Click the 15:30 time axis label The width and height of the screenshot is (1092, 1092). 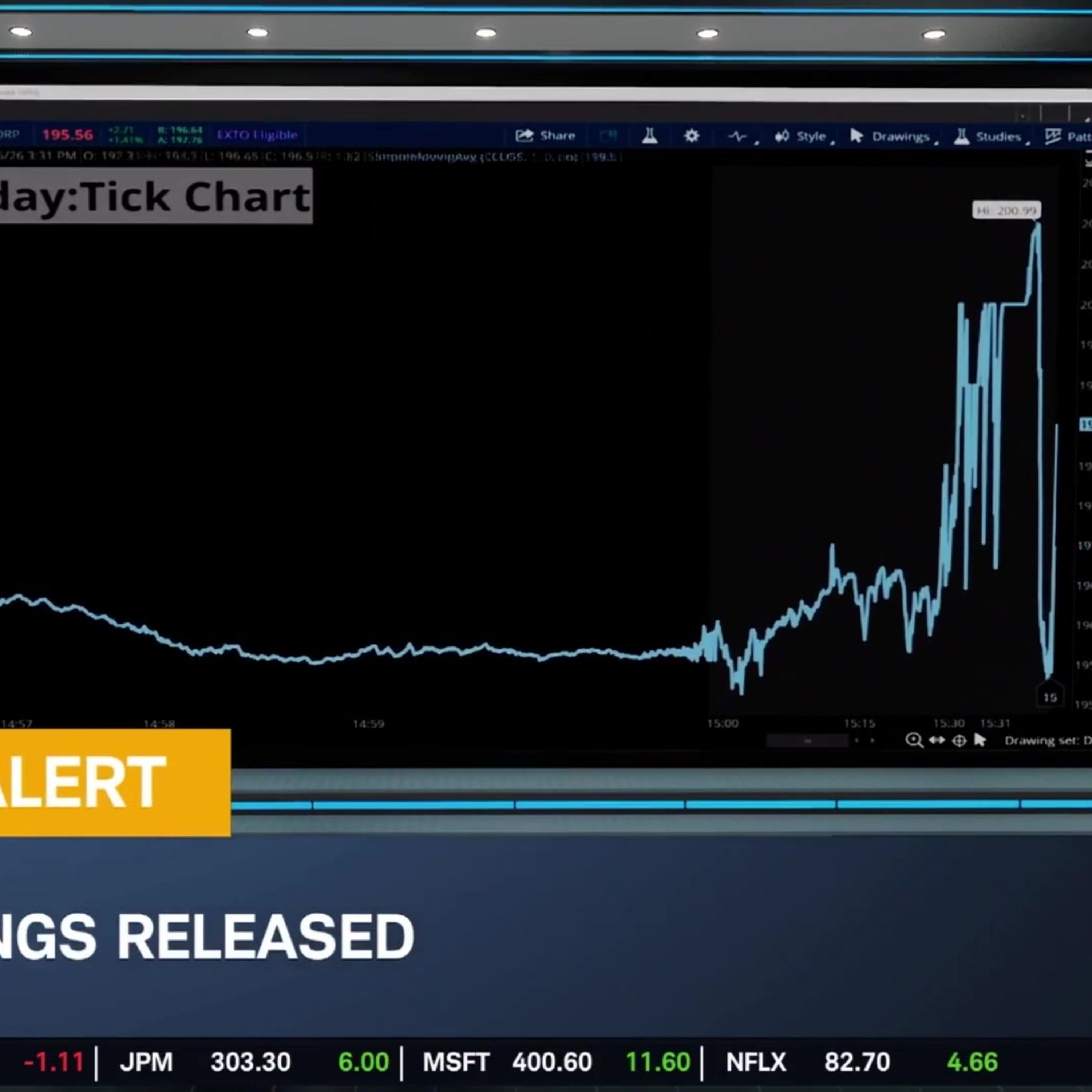(949, 724)
